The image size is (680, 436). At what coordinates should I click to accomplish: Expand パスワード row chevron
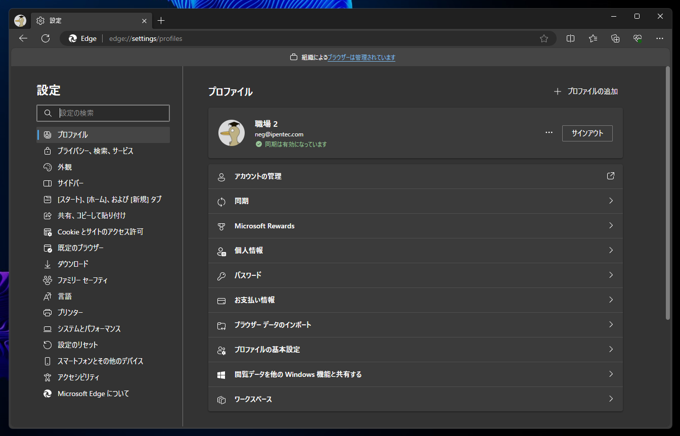point(611,275)
